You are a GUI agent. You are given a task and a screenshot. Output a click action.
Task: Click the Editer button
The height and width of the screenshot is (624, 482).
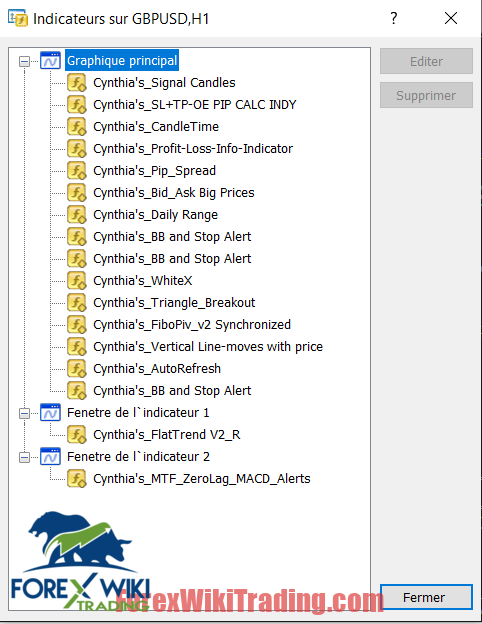point(426,61)
